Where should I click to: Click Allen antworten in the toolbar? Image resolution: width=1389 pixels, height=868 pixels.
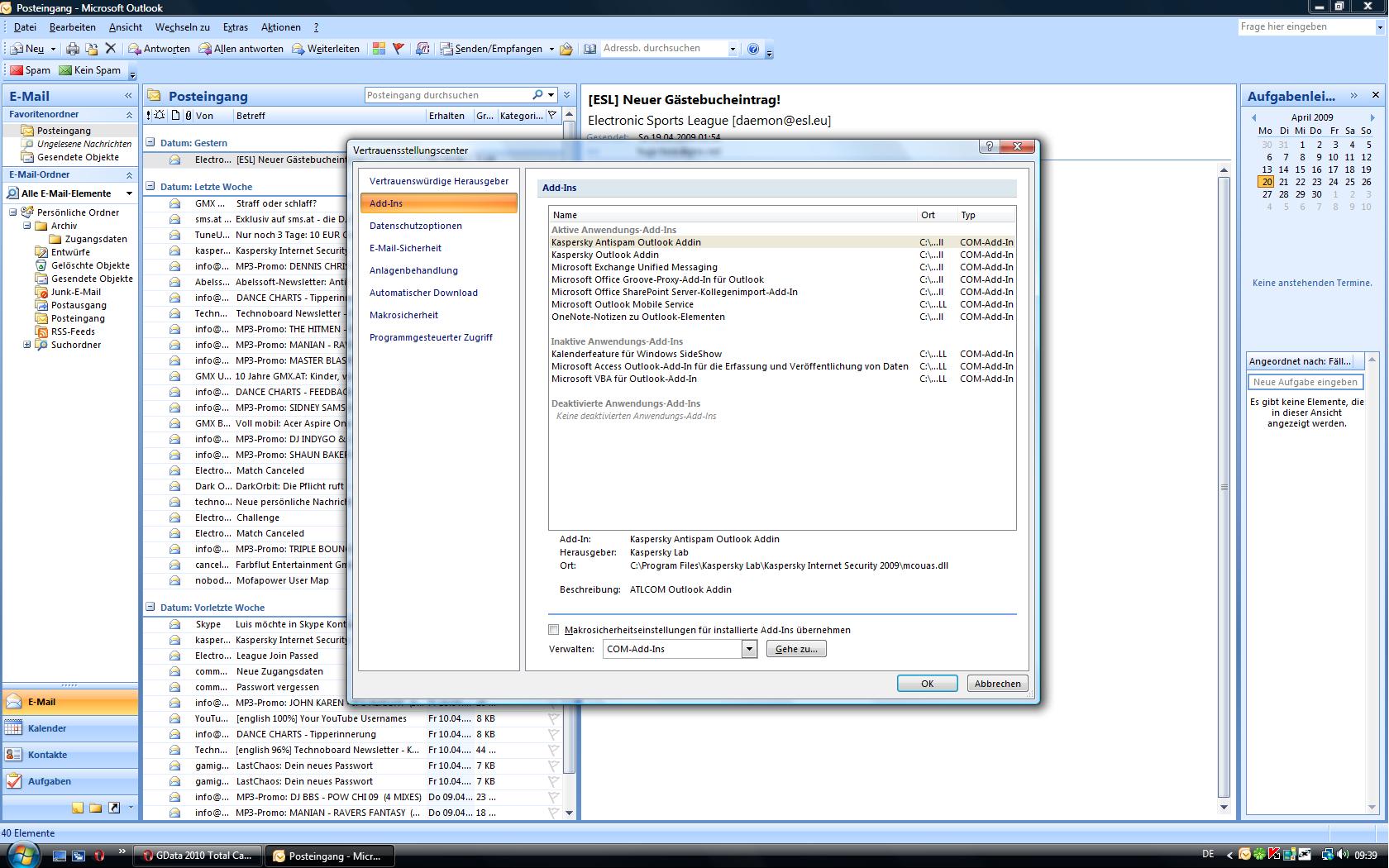point(241,49)
